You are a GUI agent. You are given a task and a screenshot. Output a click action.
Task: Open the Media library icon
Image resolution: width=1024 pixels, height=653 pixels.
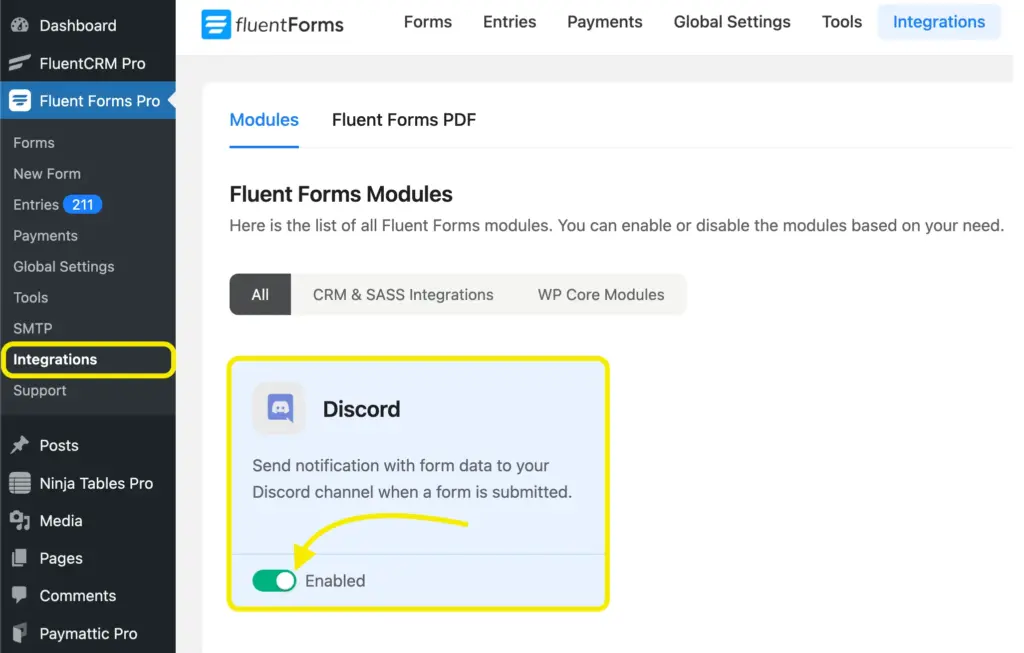(x=21, y=520)
